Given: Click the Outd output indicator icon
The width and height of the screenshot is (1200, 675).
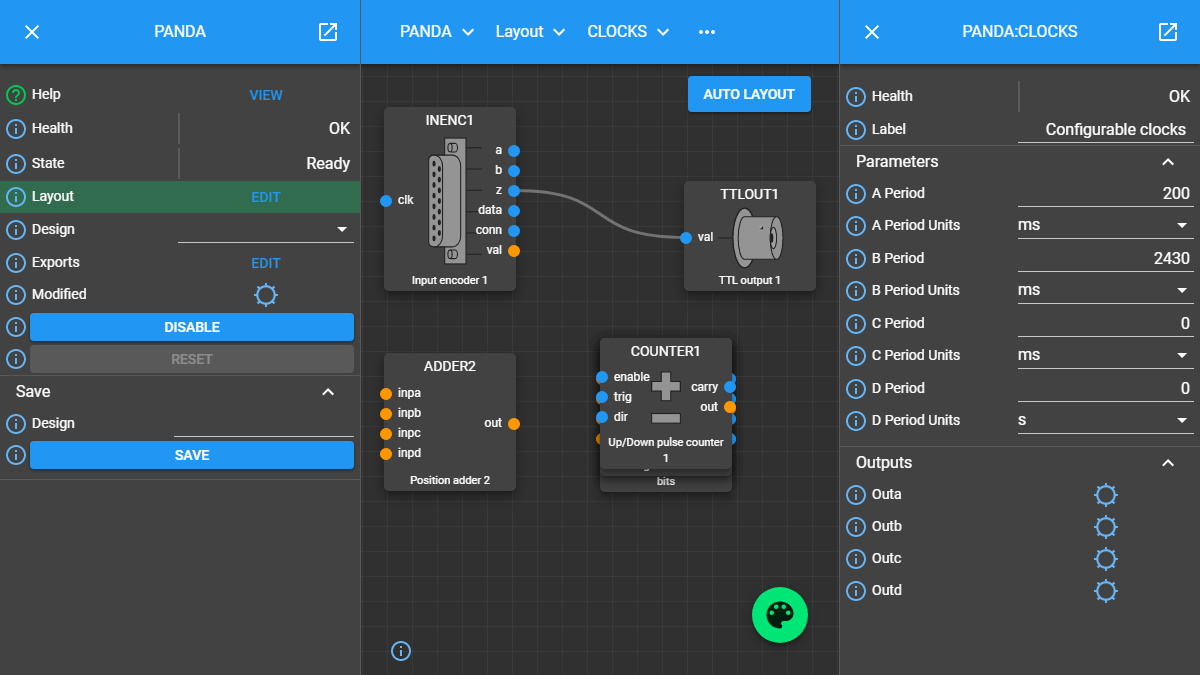Looking at the screenshot, I should click(1105, 591).
